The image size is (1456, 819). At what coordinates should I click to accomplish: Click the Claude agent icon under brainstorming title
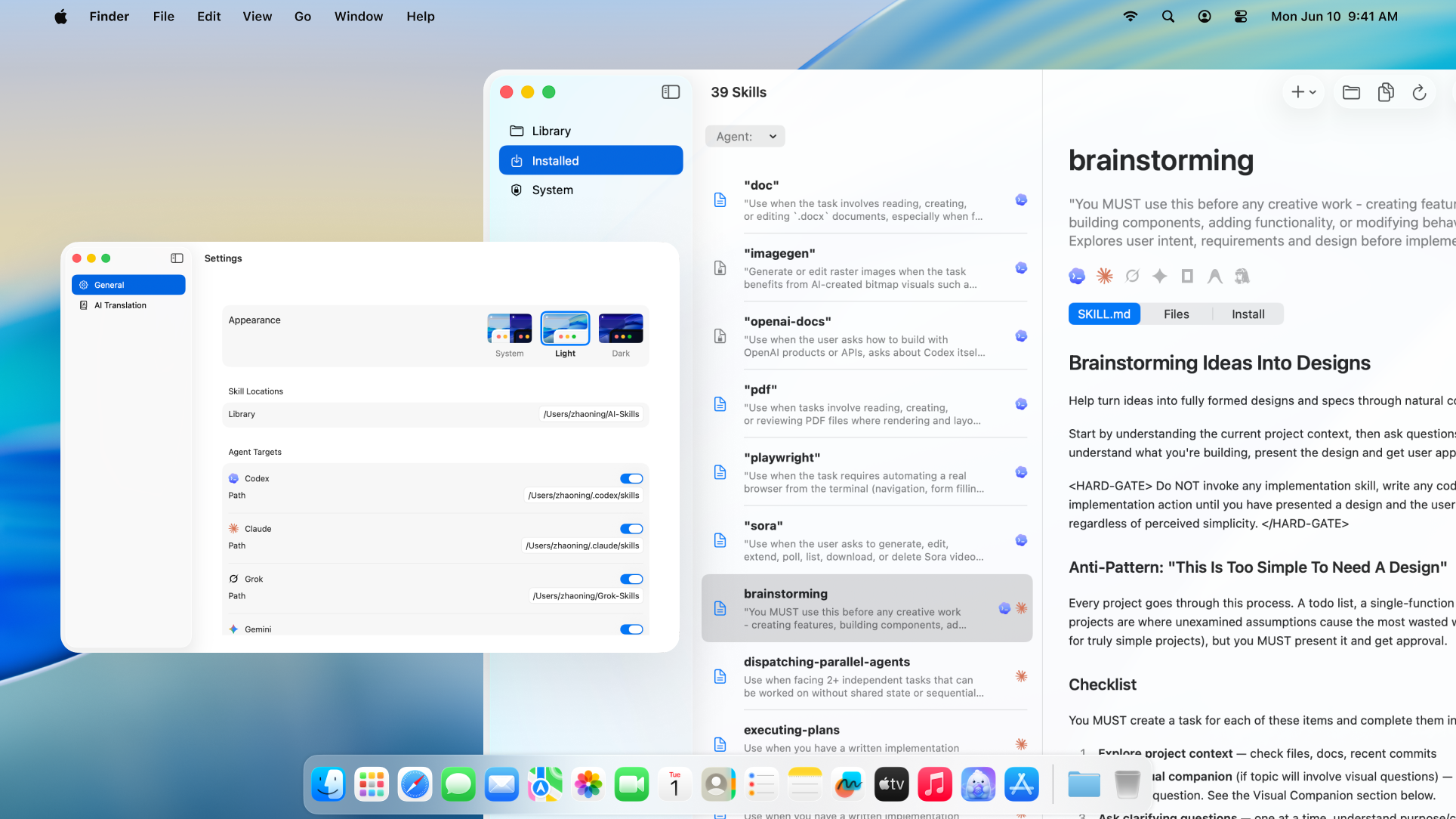click(1105, 276)
